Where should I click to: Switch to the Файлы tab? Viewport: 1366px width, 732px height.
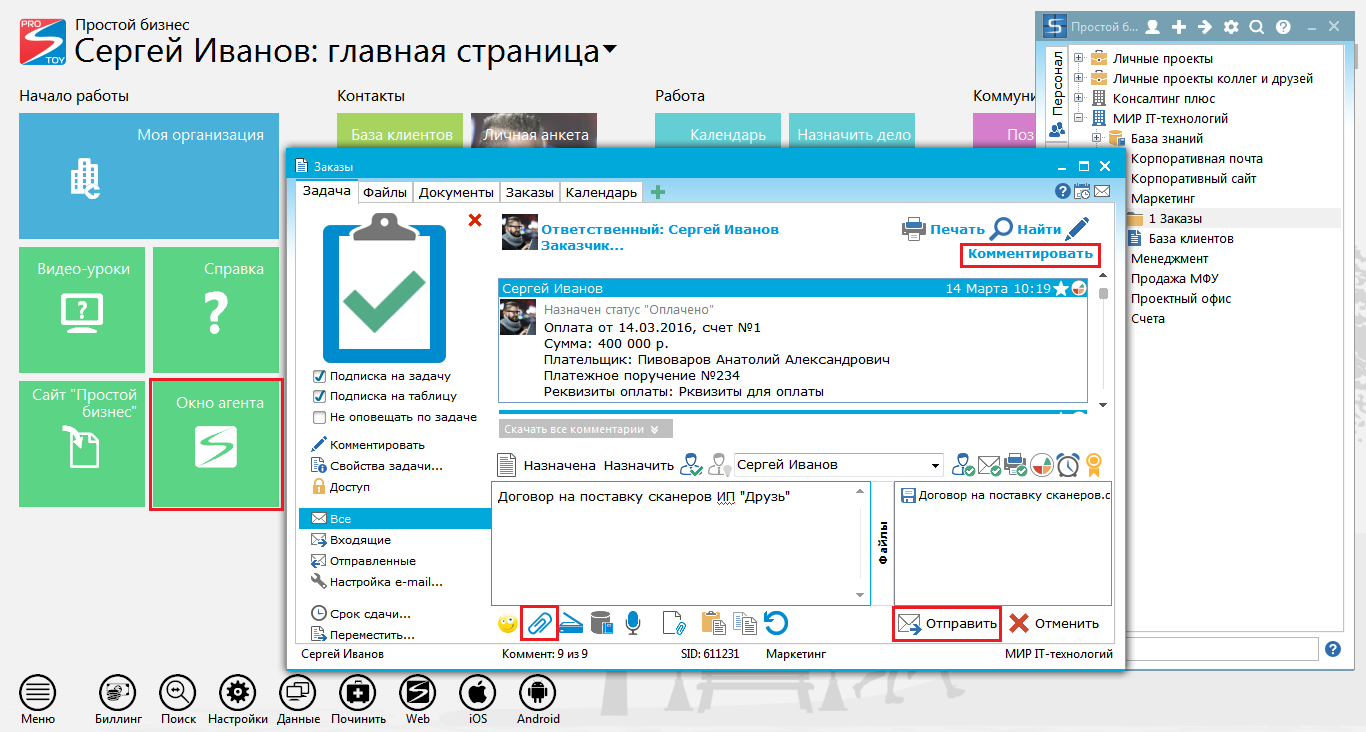[385, 192]
